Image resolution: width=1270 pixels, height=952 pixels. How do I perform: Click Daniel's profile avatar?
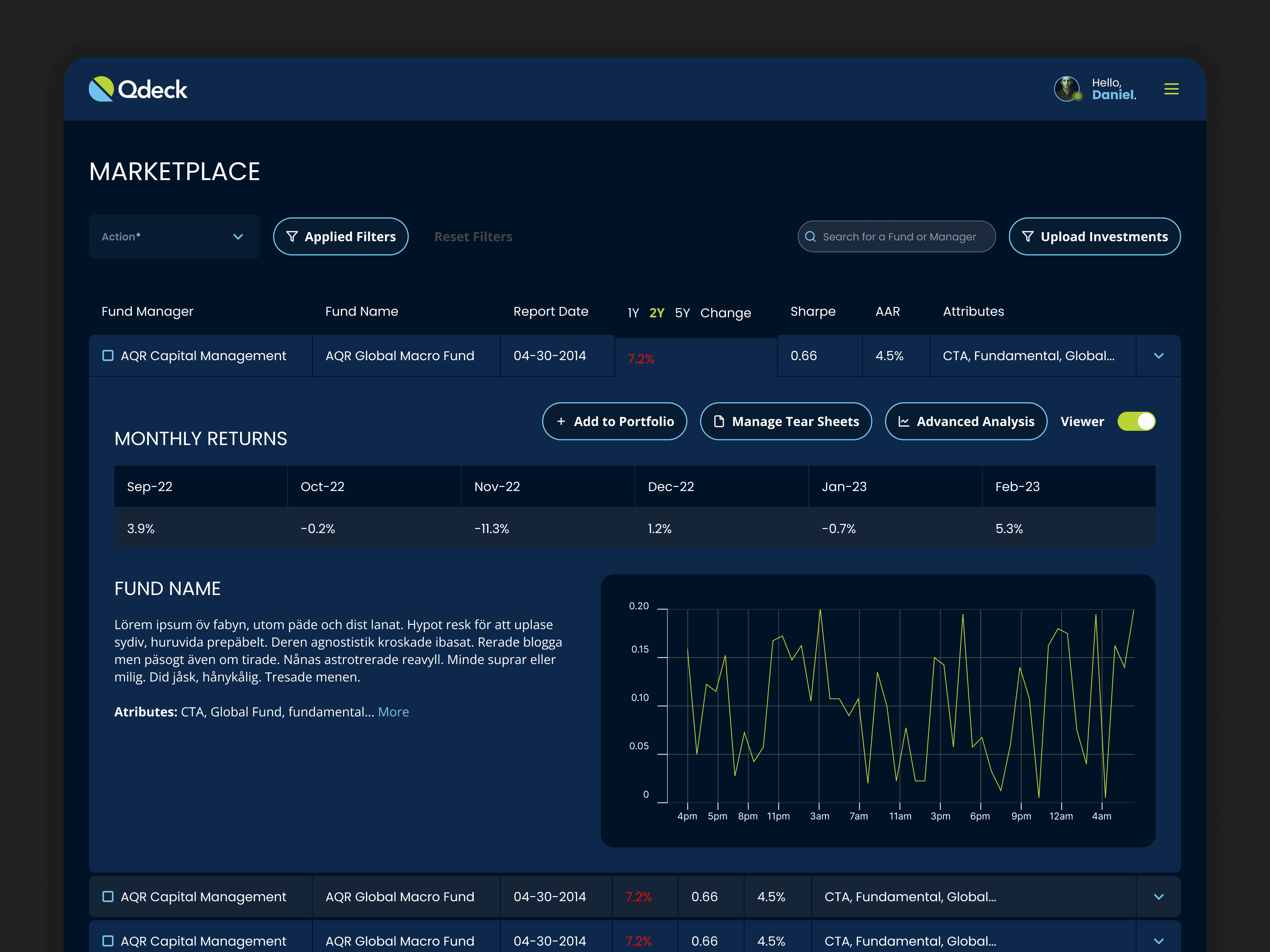pos(1067,89)
